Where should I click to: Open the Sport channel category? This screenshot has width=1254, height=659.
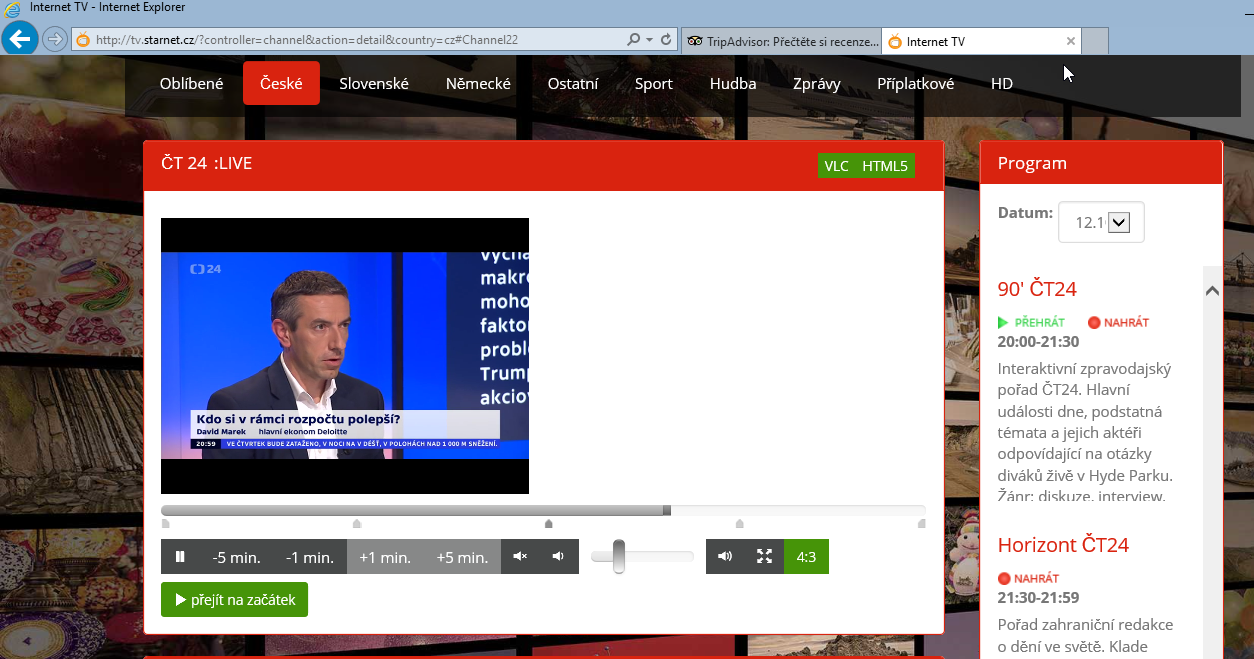(x=654, y=83)
